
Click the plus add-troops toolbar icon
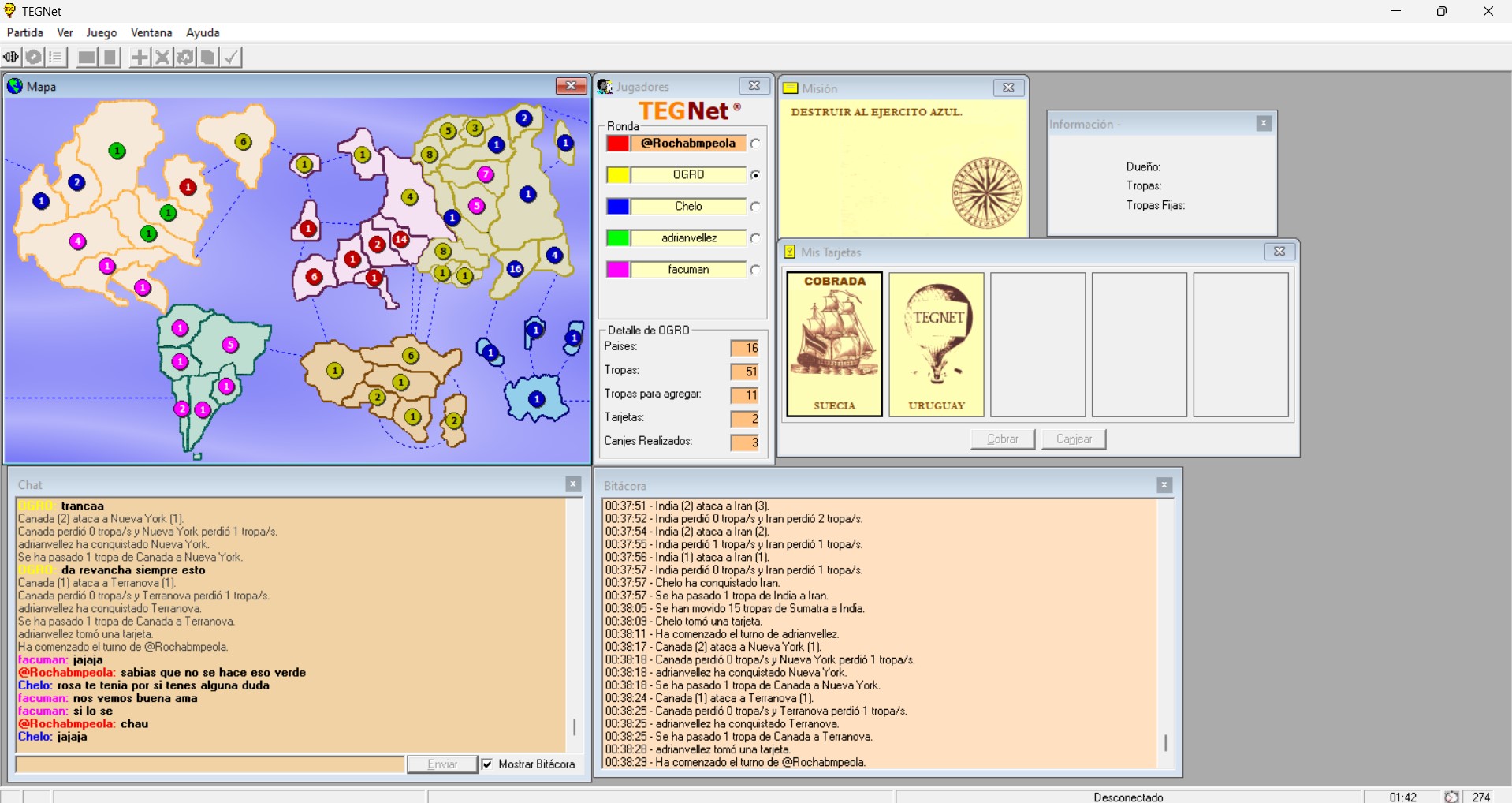pyautogui.click(x=140, y=57)
